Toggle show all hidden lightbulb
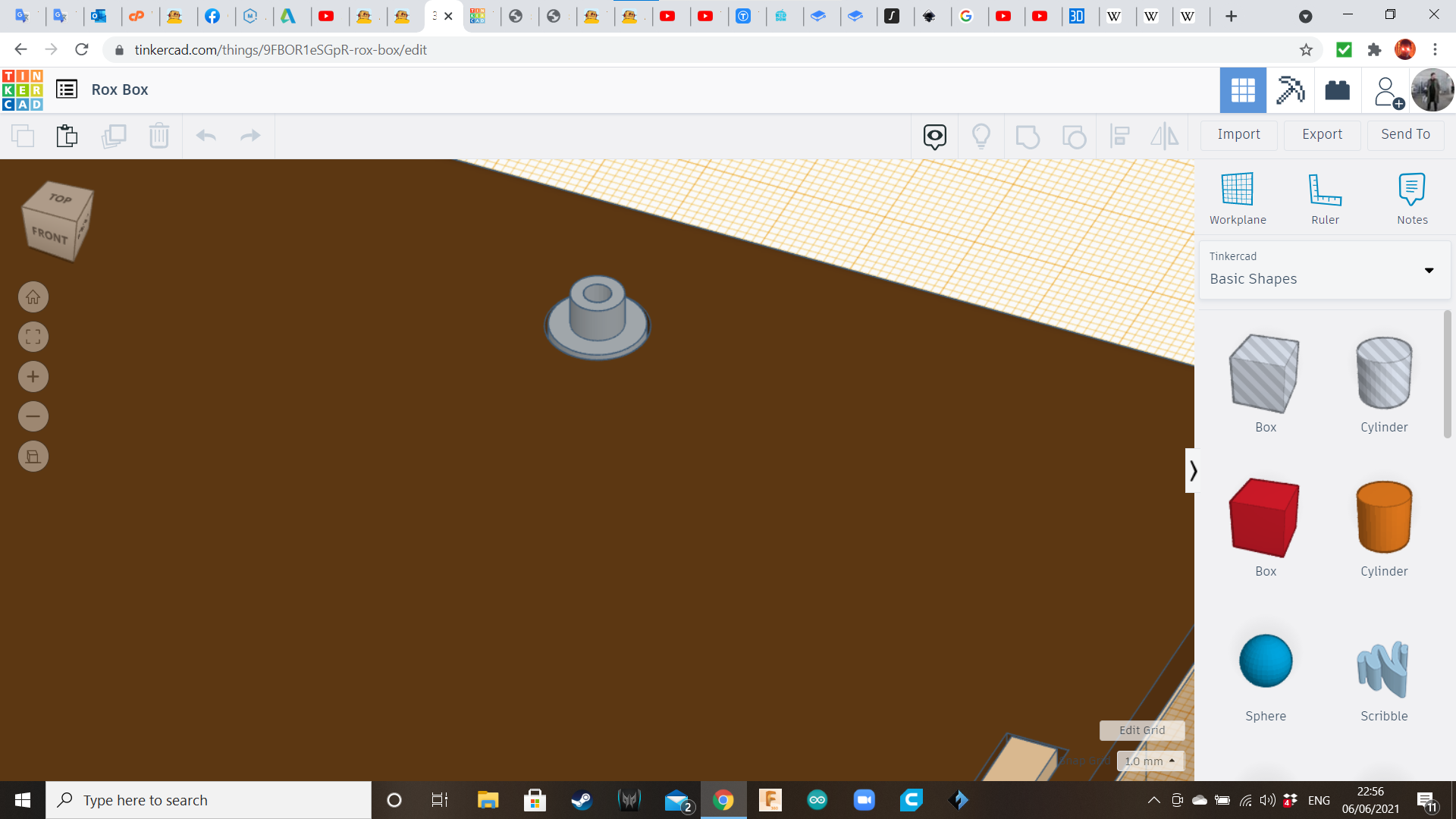 click(981, 136)
